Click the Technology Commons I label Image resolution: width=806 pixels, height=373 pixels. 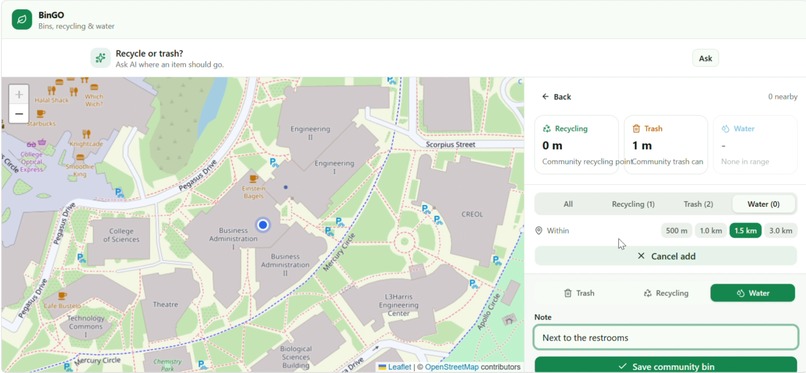(x=85, y=326)
